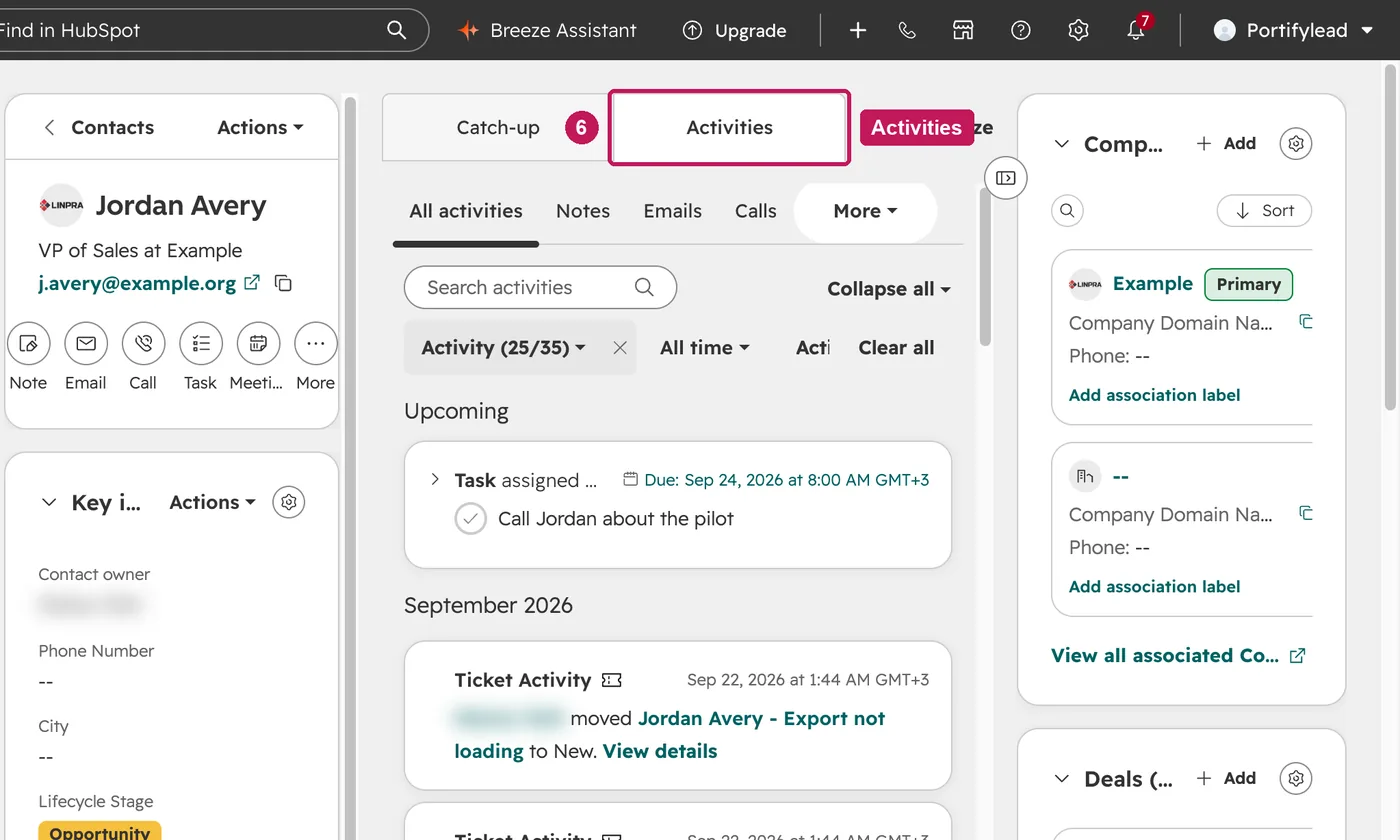Open the phone calling icon in the top bar

(907, 30)
